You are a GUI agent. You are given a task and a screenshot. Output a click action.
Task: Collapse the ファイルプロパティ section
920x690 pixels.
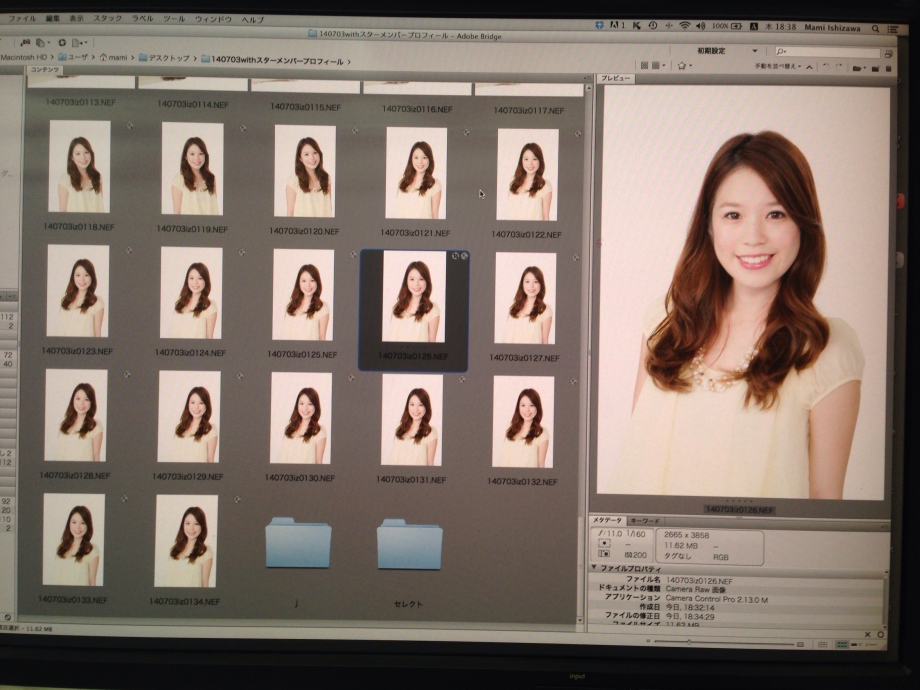594,568
